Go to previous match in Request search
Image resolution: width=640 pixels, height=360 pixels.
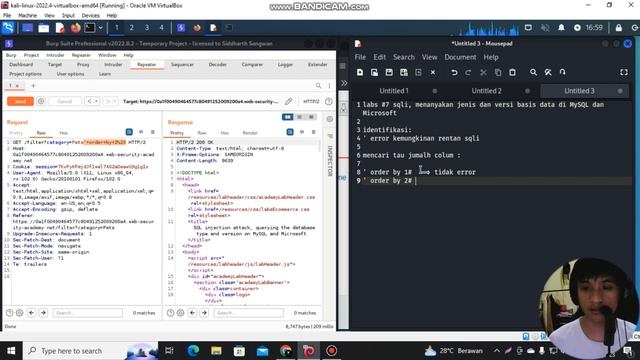(x=31, y=313)
